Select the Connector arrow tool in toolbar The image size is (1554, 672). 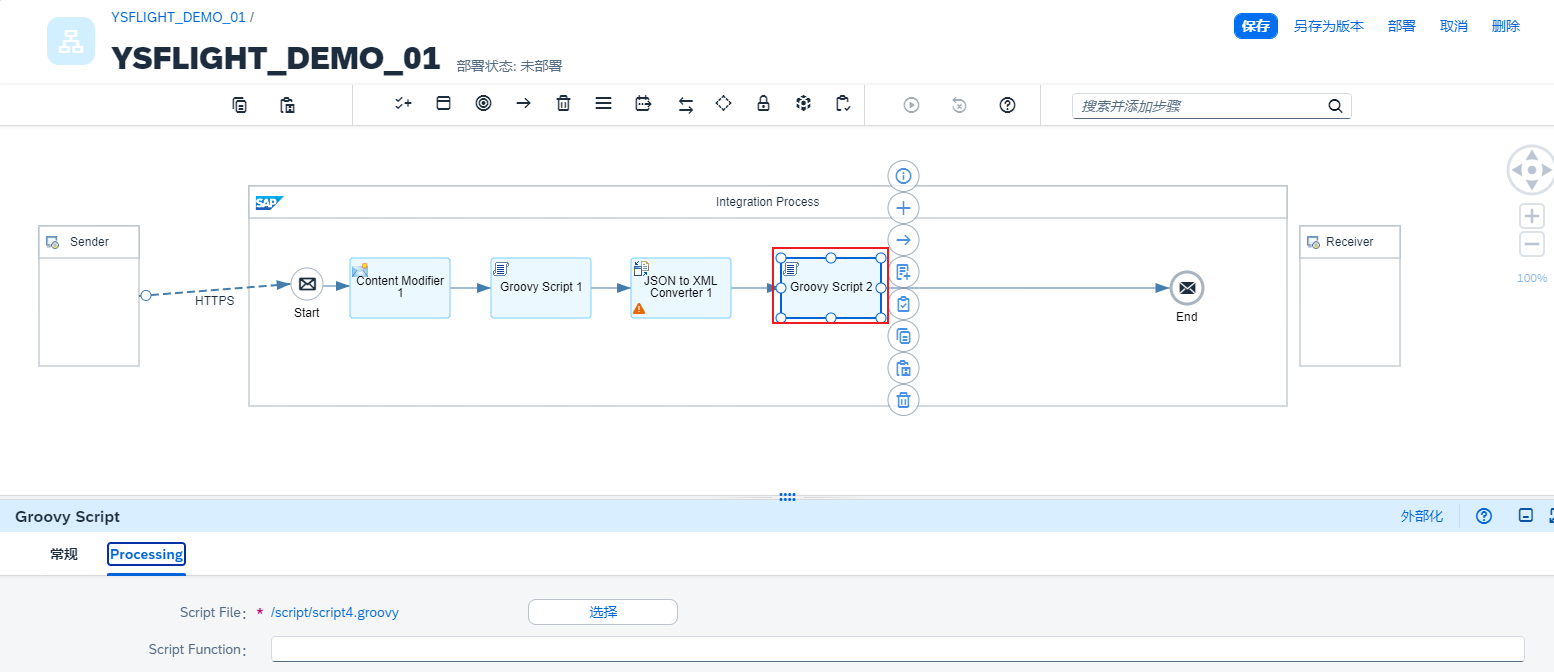point(523,104)
